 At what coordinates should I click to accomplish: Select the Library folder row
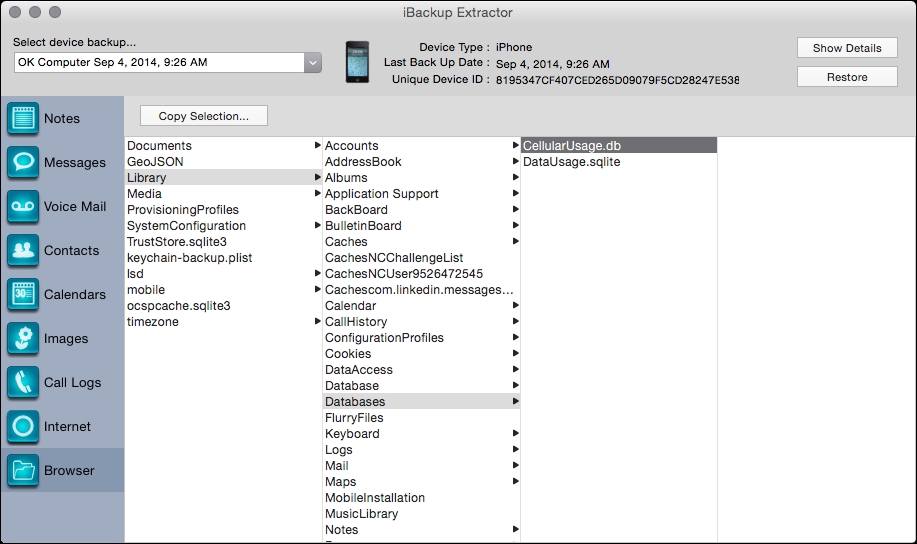point(223,177)
